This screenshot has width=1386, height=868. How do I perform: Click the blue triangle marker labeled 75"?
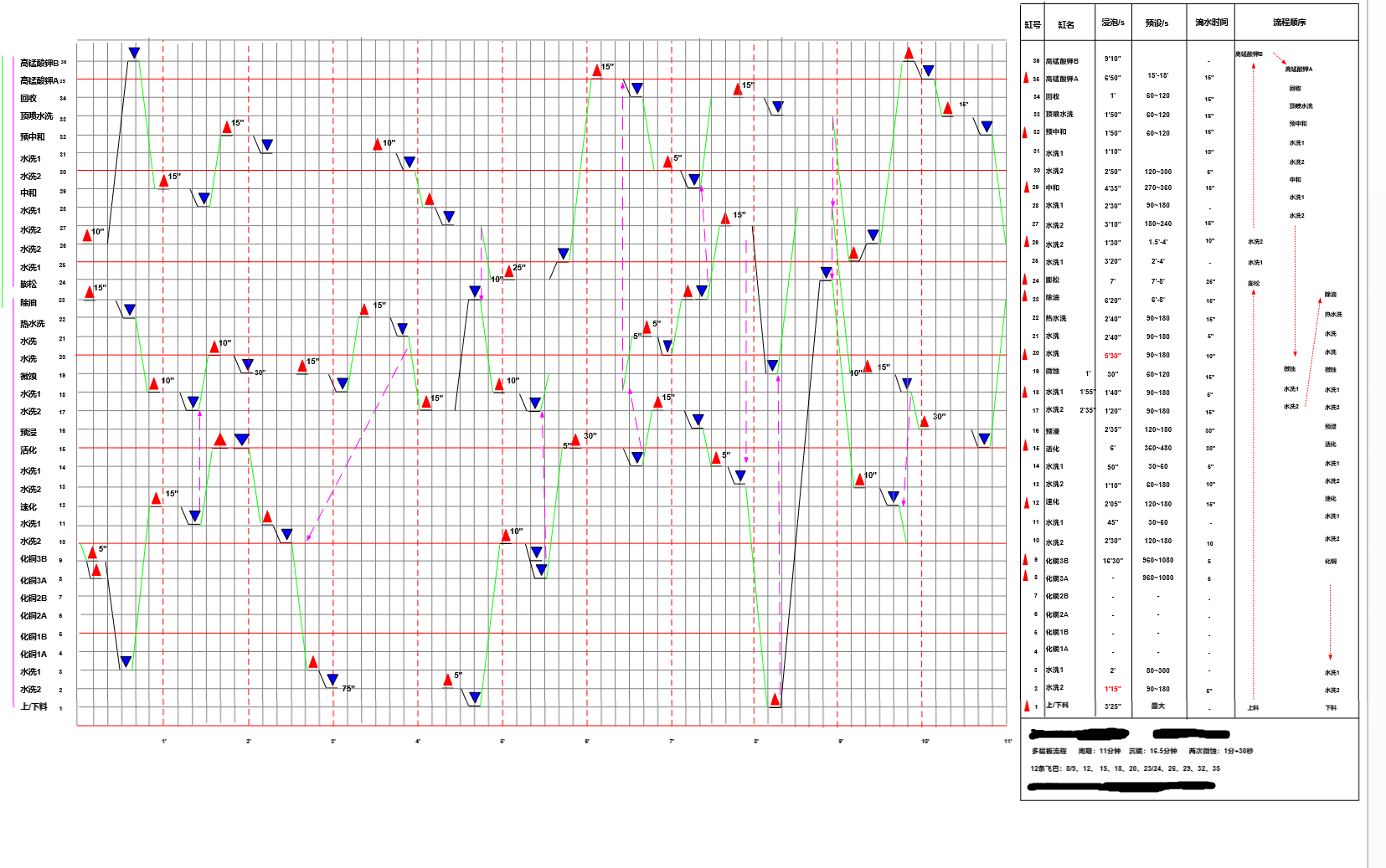(332, 680)
